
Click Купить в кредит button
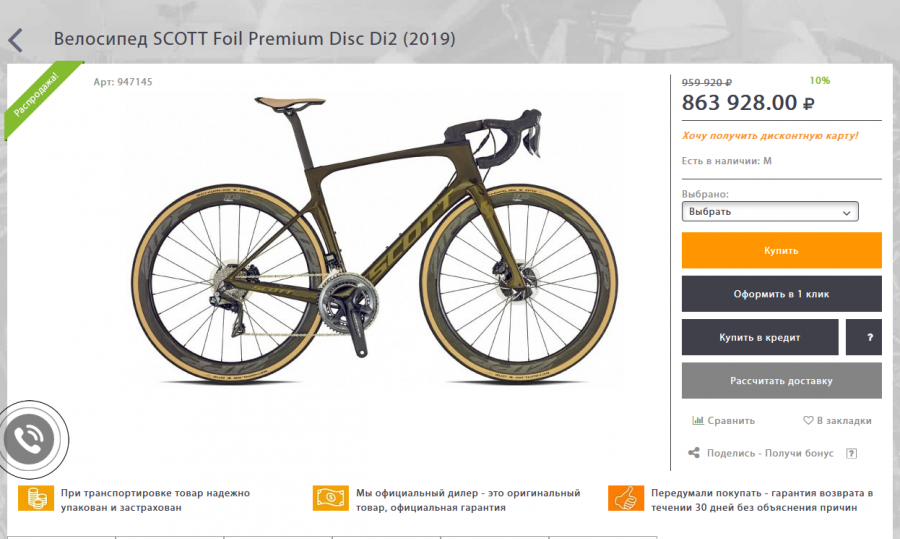point(759,338)
